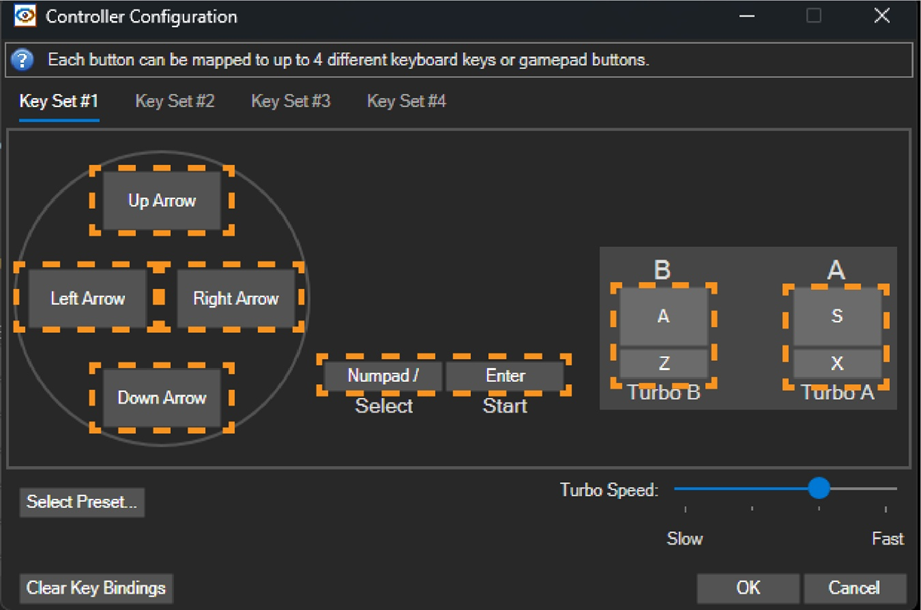Change the A button binding labeled S
The width and height of the screenshot is (921, 610).
pos(837,316)
